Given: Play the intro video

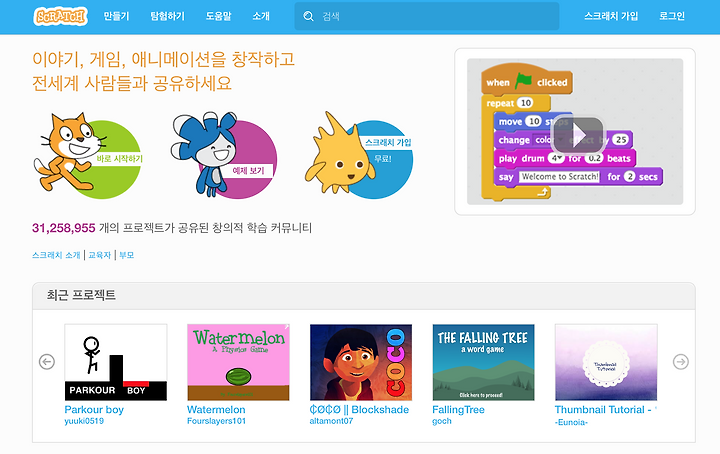Looking at the screenshot, I should (x=578, y=135).
